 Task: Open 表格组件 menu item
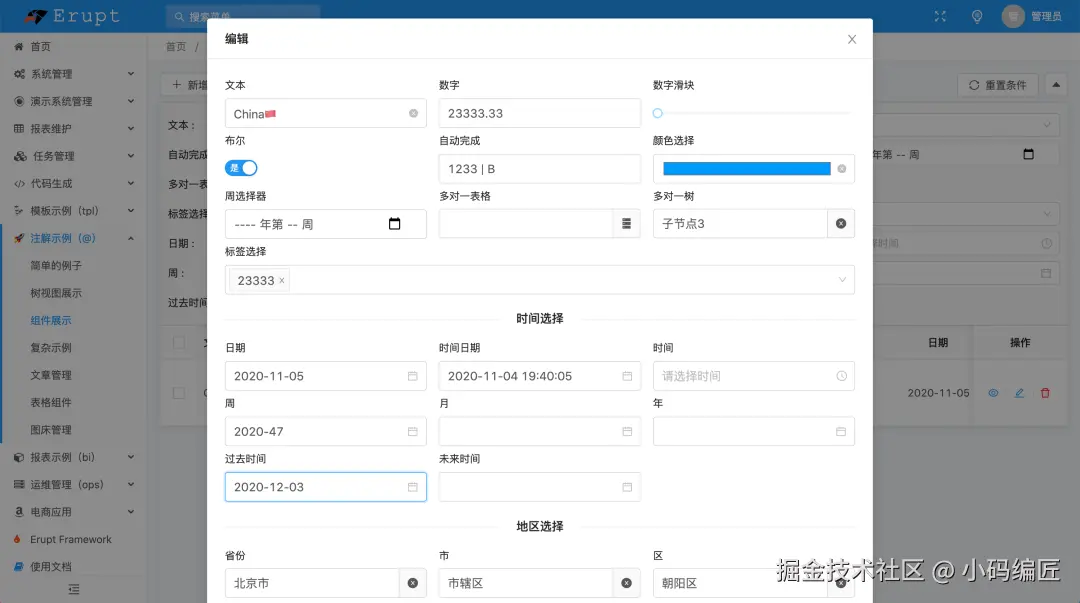[x=51, y=402]
